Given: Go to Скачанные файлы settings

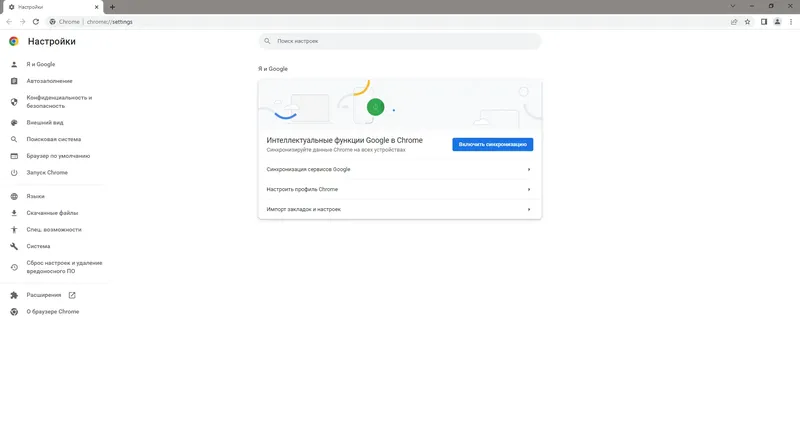Looking at the screenshot, I should click(52, 213).
